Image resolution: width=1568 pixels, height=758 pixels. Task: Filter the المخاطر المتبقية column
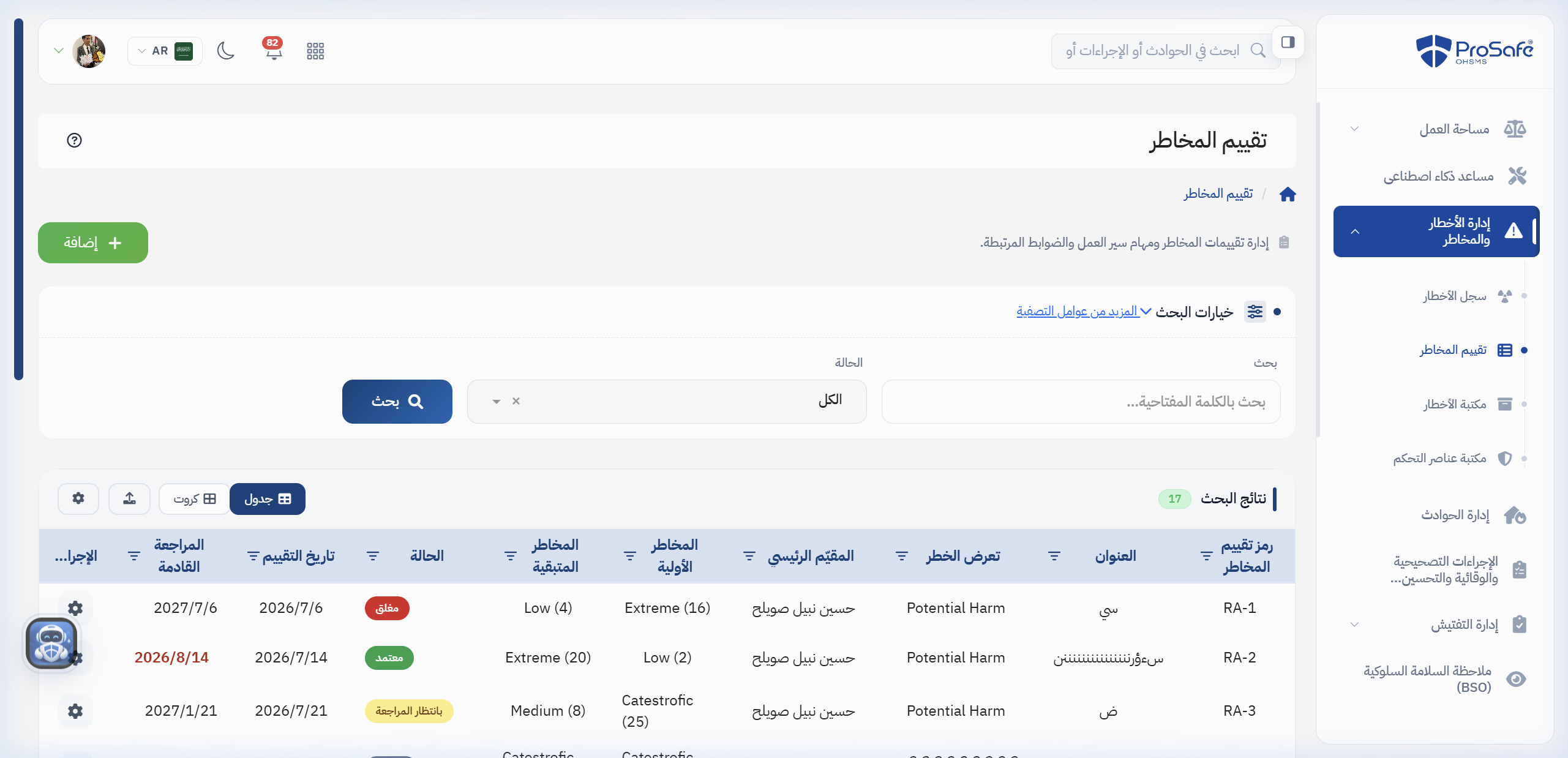click(510, 556)
